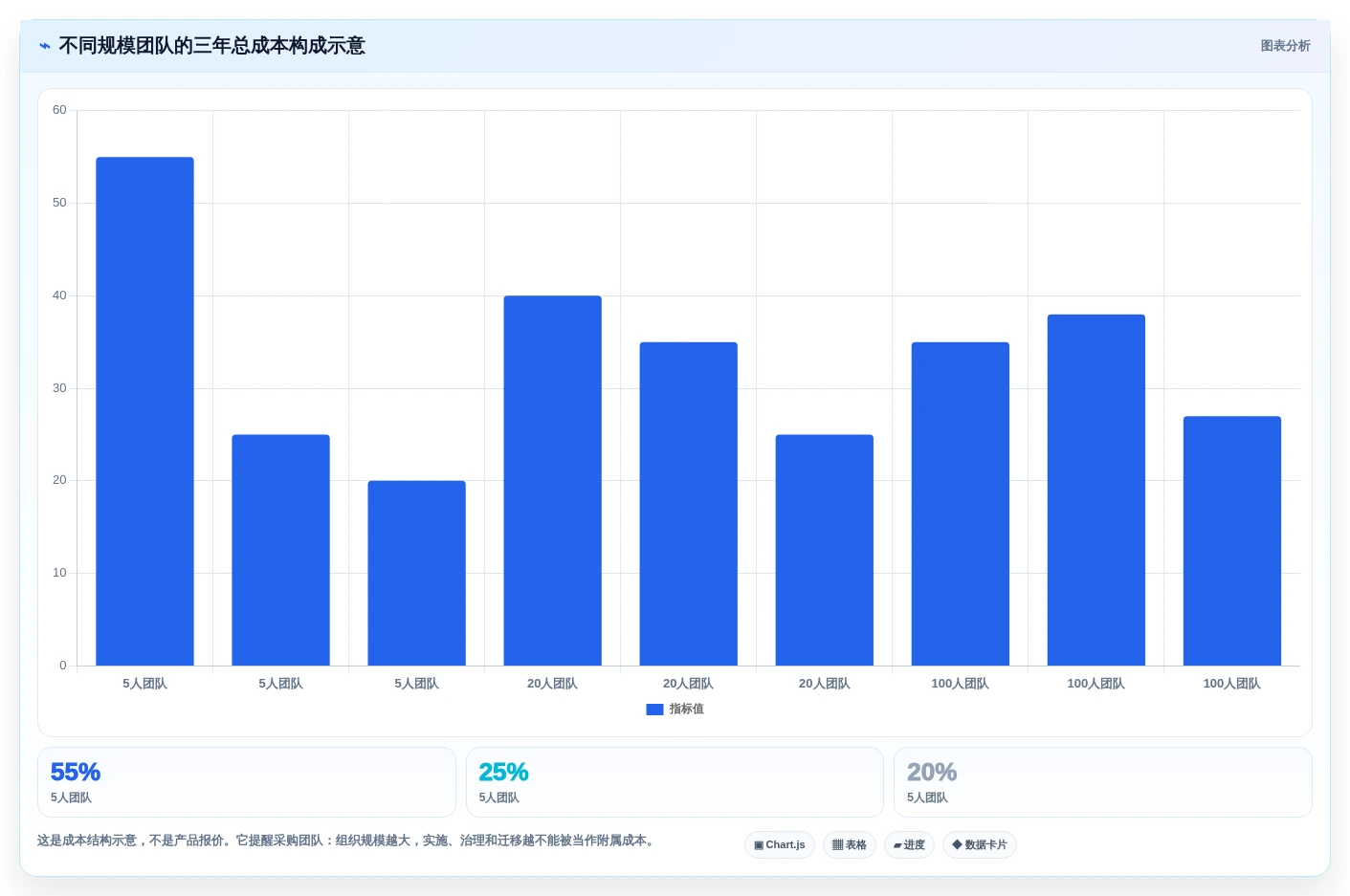Click the footnote text starting 这是成本结构示意
Viewport: 1350px width, 896px height.
point(345,841)
